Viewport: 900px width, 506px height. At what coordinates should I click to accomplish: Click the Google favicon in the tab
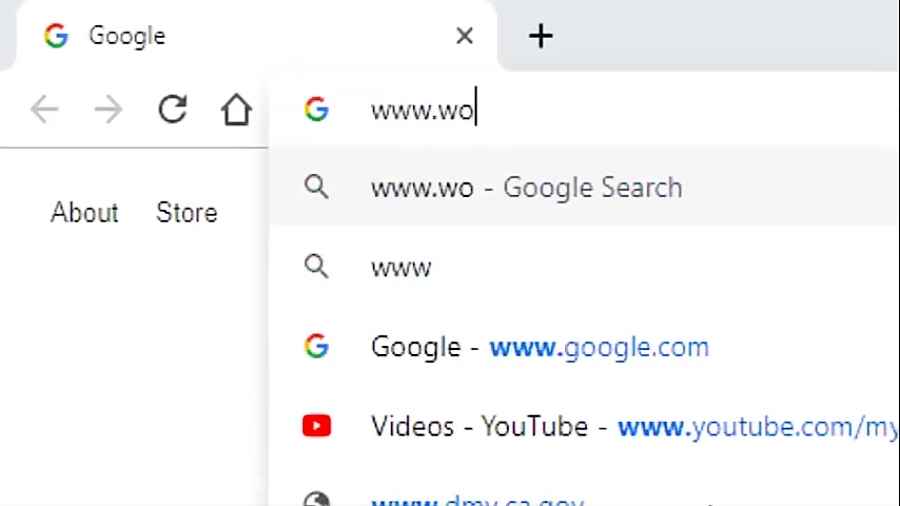(x=56, y=36)
